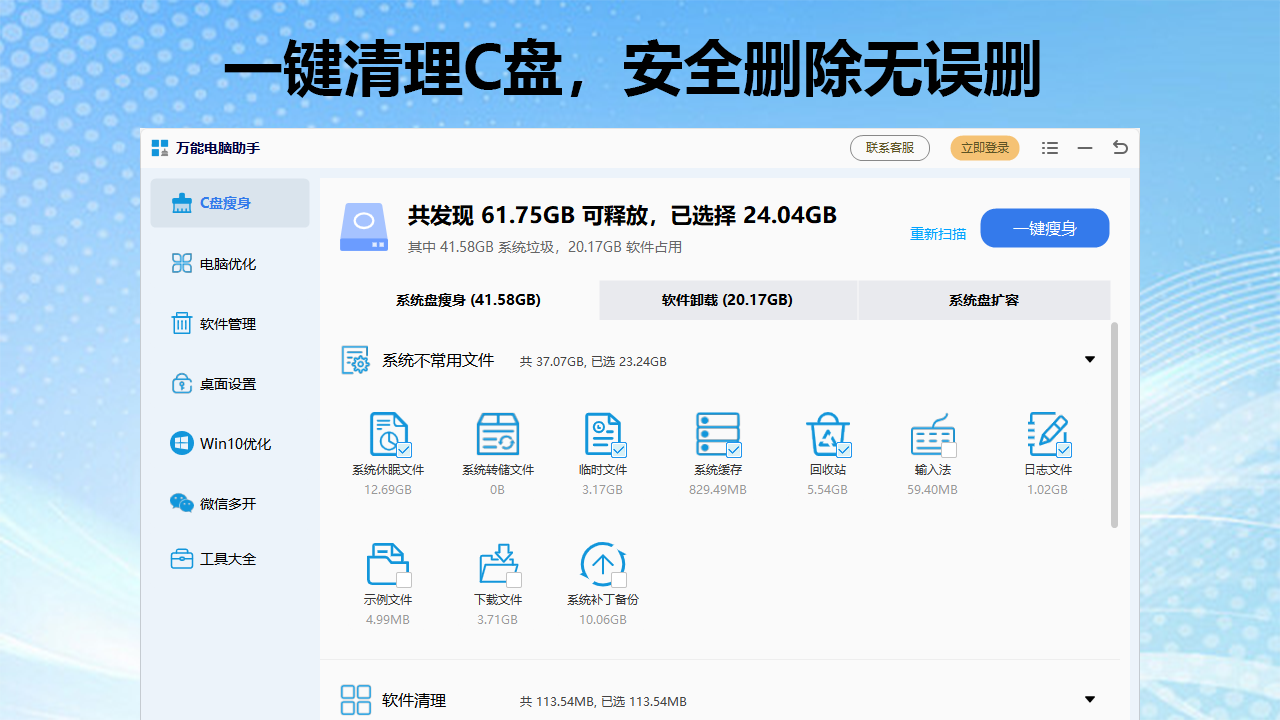
Task: Uncheck the 临时文件 checkbox
Action: pyautogui.click(x=619, y=450)
